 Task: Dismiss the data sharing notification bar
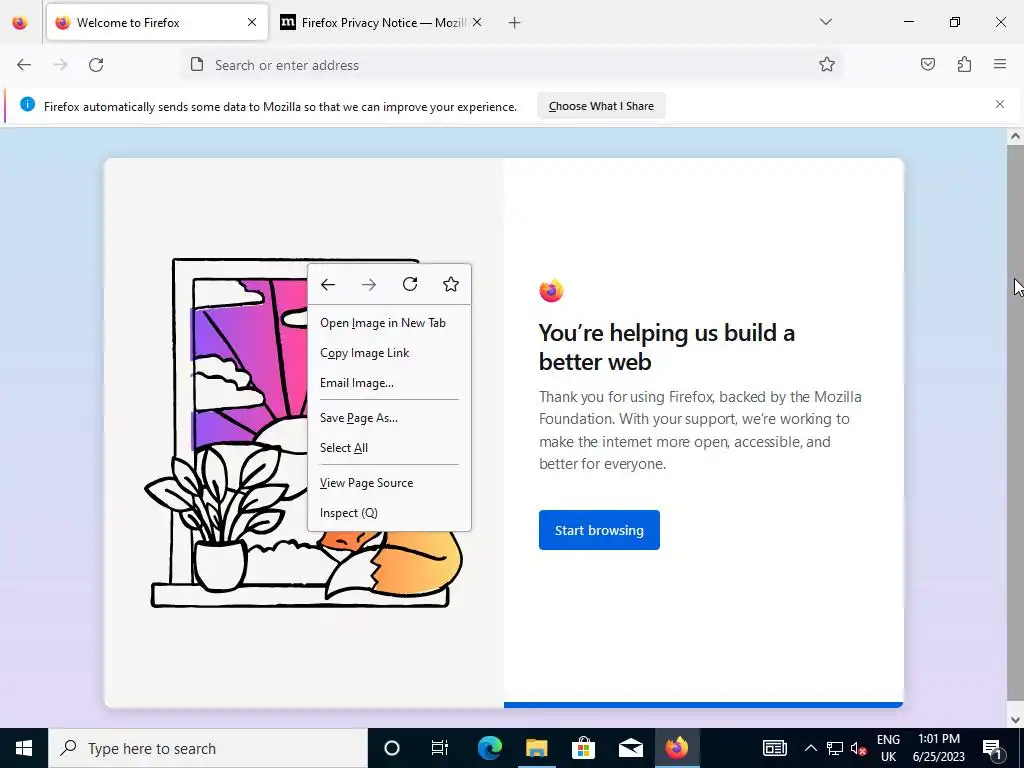1000,104
